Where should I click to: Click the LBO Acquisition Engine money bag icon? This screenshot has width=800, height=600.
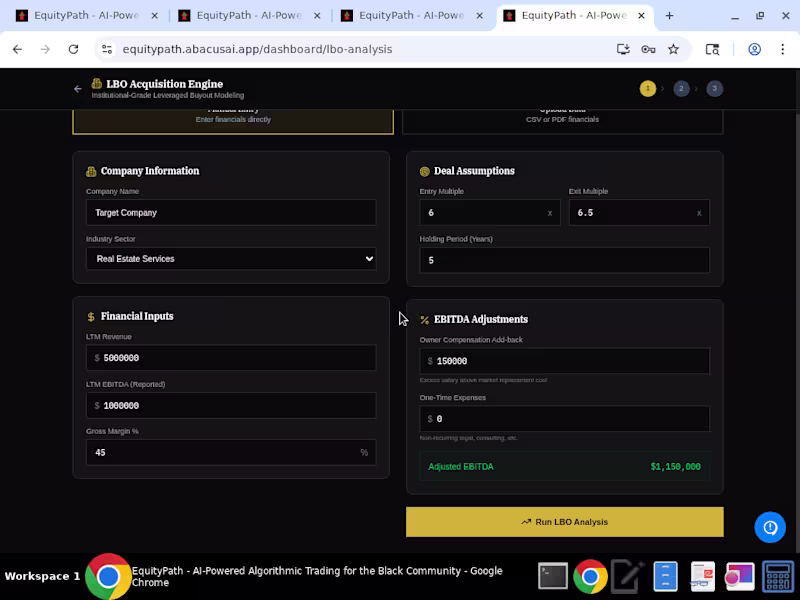pyautogui.click(x=95, y=85)
